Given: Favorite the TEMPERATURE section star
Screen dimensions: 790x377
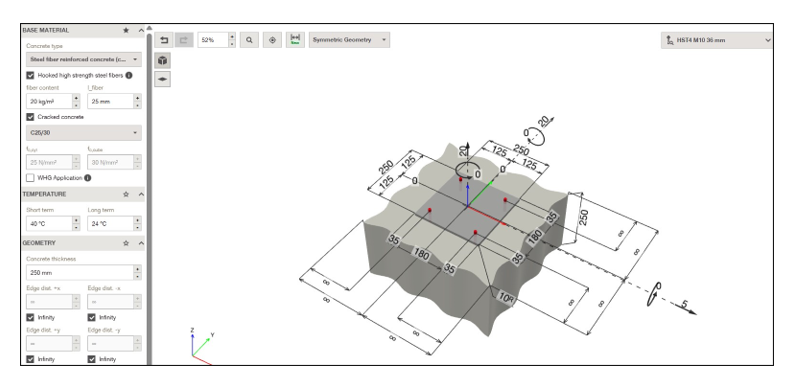Looking at the screenshot, I should (126, 194).
